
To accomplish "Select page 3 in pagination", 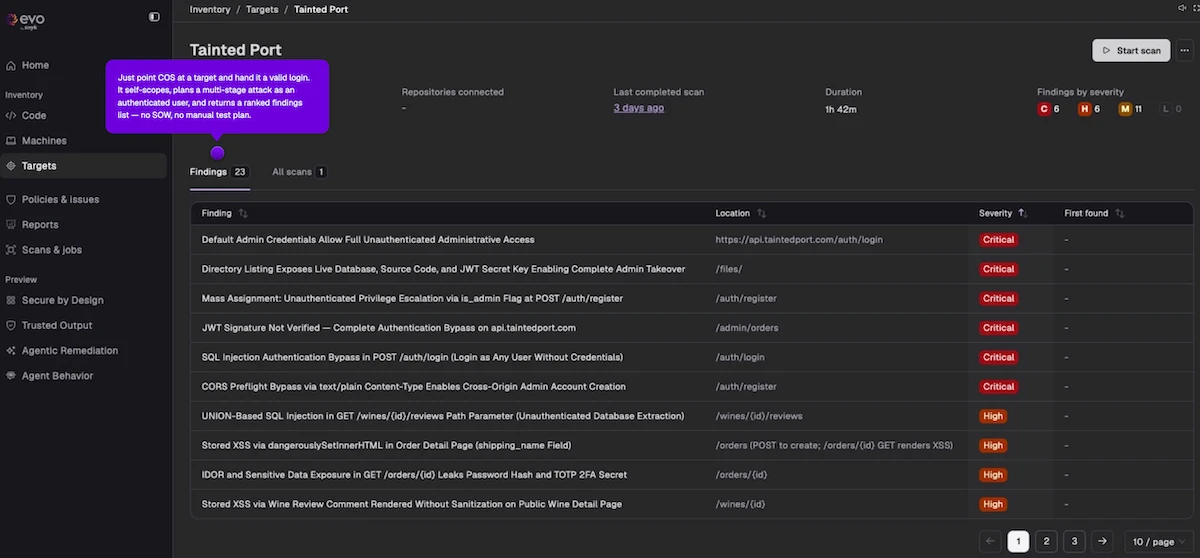I will 1074,541.
